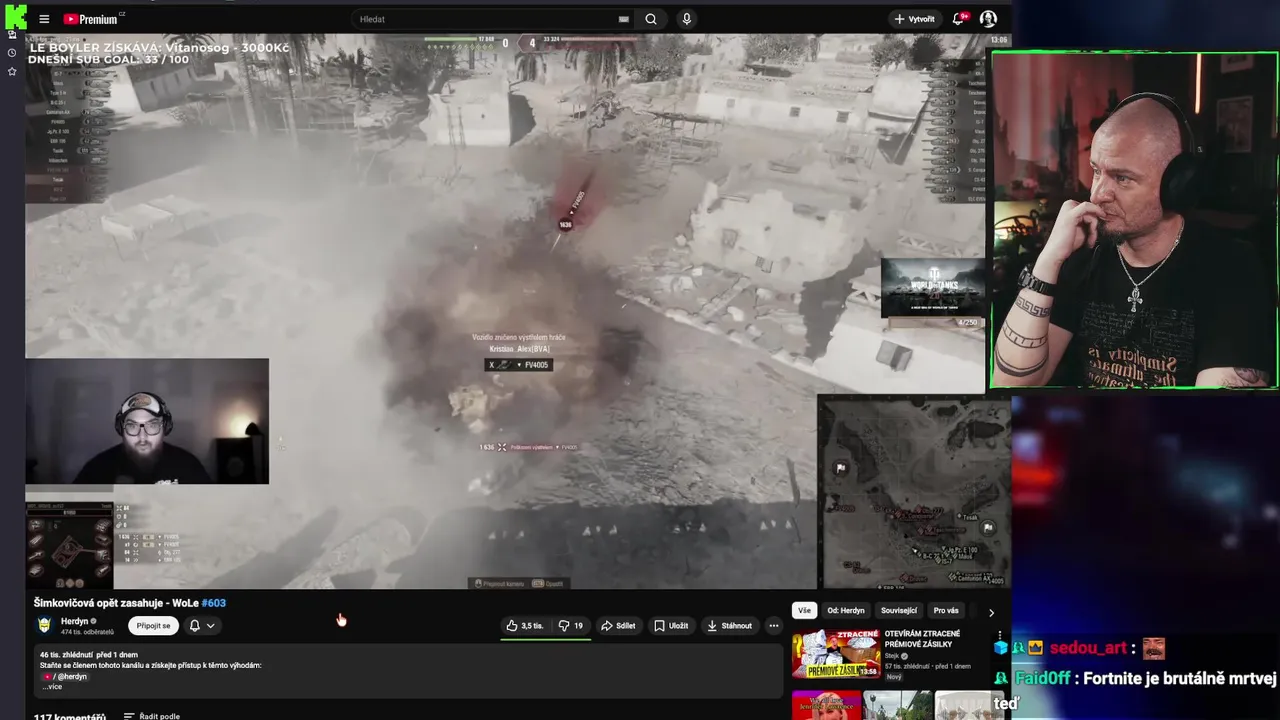
Task: Select the Související filter chip
Action: pyautogui.click(x=899, y=610)
